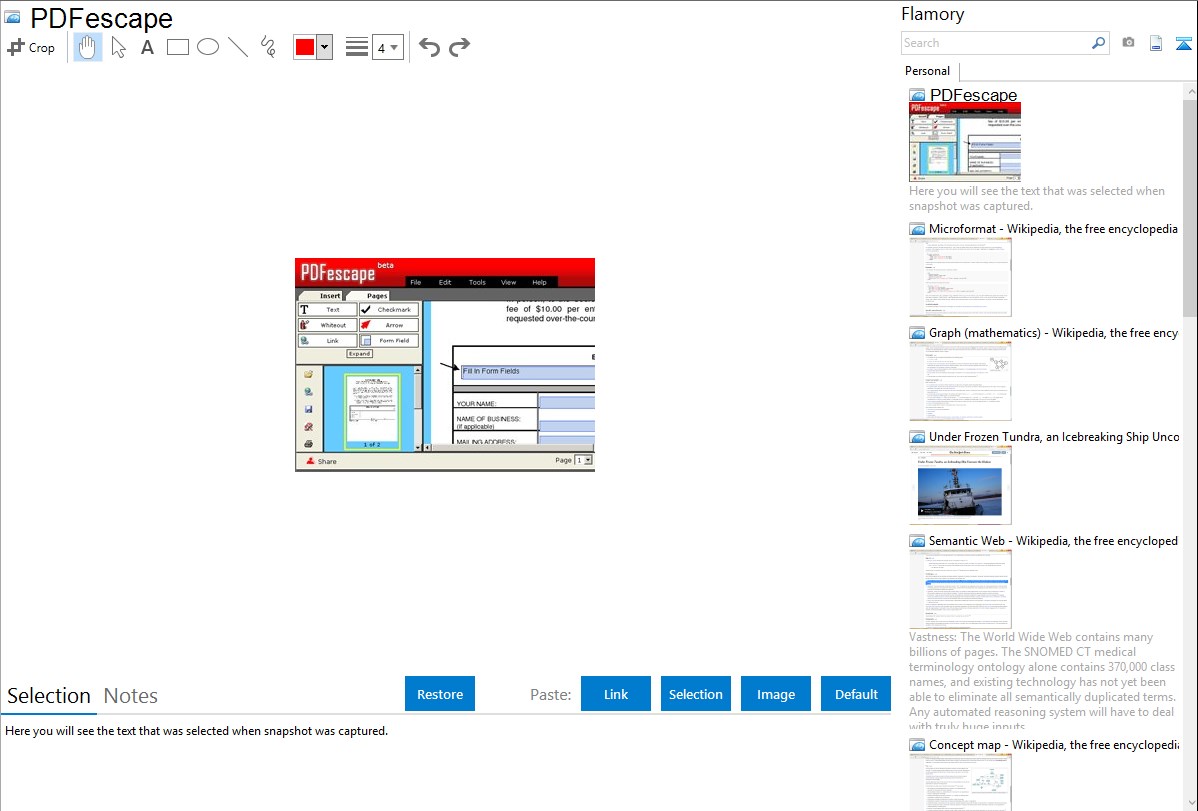Image resolution: width=1198 pixels, height=811 pixels.
Task: Open the red annotation color swatch
Action: click(305, 47)
